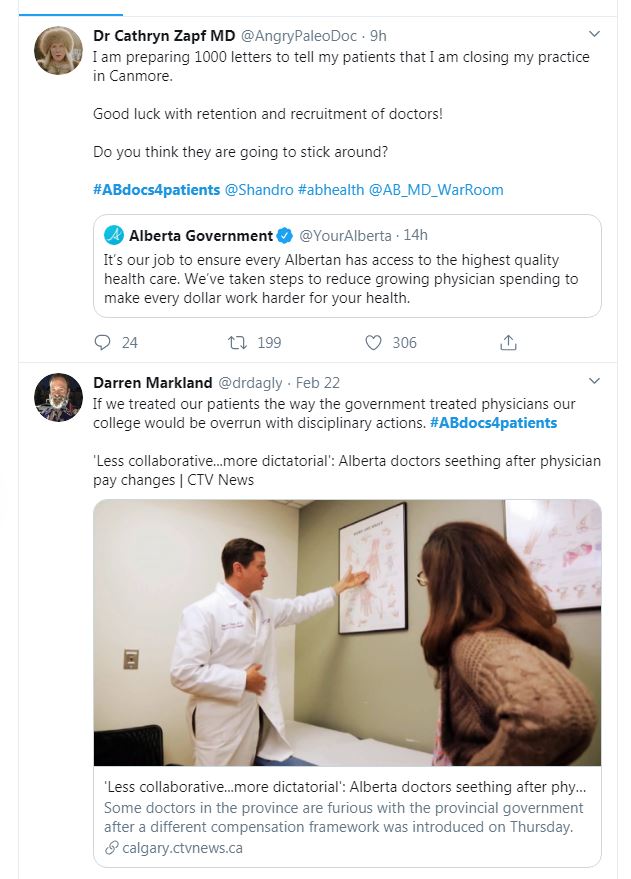Share Dr Cathryn Zapf's tweet
Viewport: 631px width, 879px height.
(508, 343)
